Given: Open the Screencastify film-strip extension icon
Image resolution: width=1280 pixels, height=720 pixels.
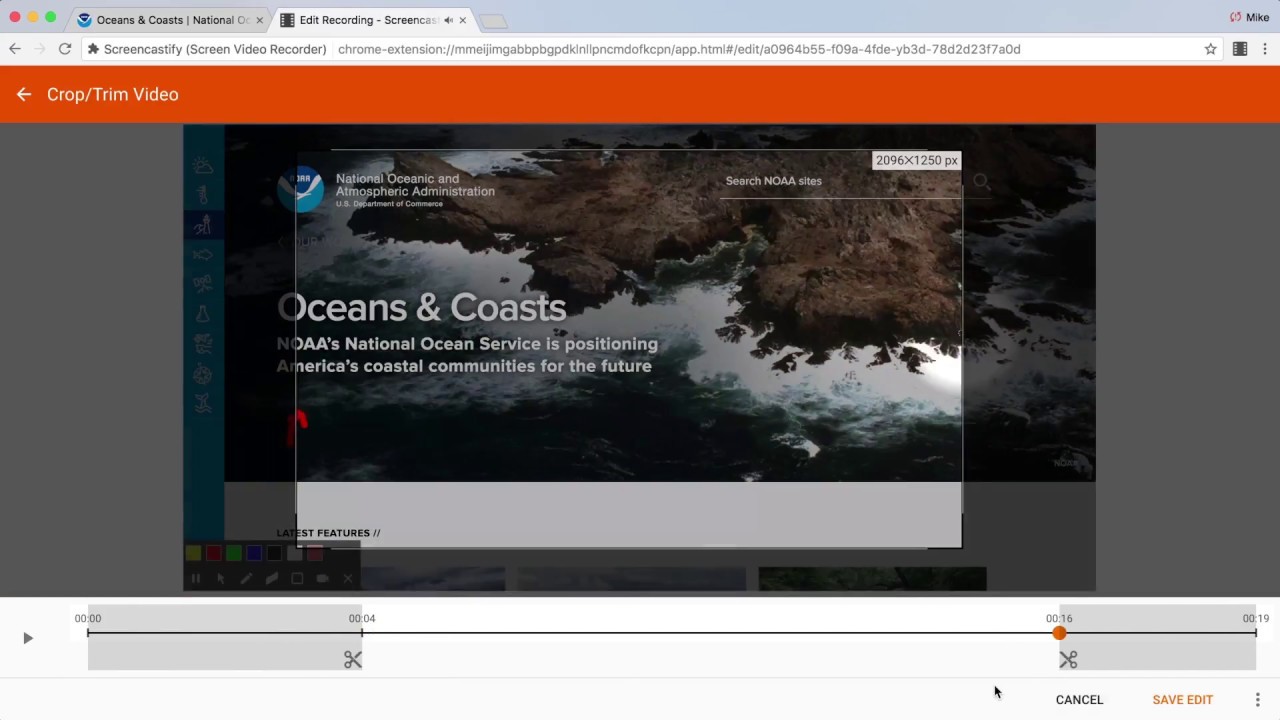Looking at the screenshot, I should pyautogui.click(x=1240, y=49).
